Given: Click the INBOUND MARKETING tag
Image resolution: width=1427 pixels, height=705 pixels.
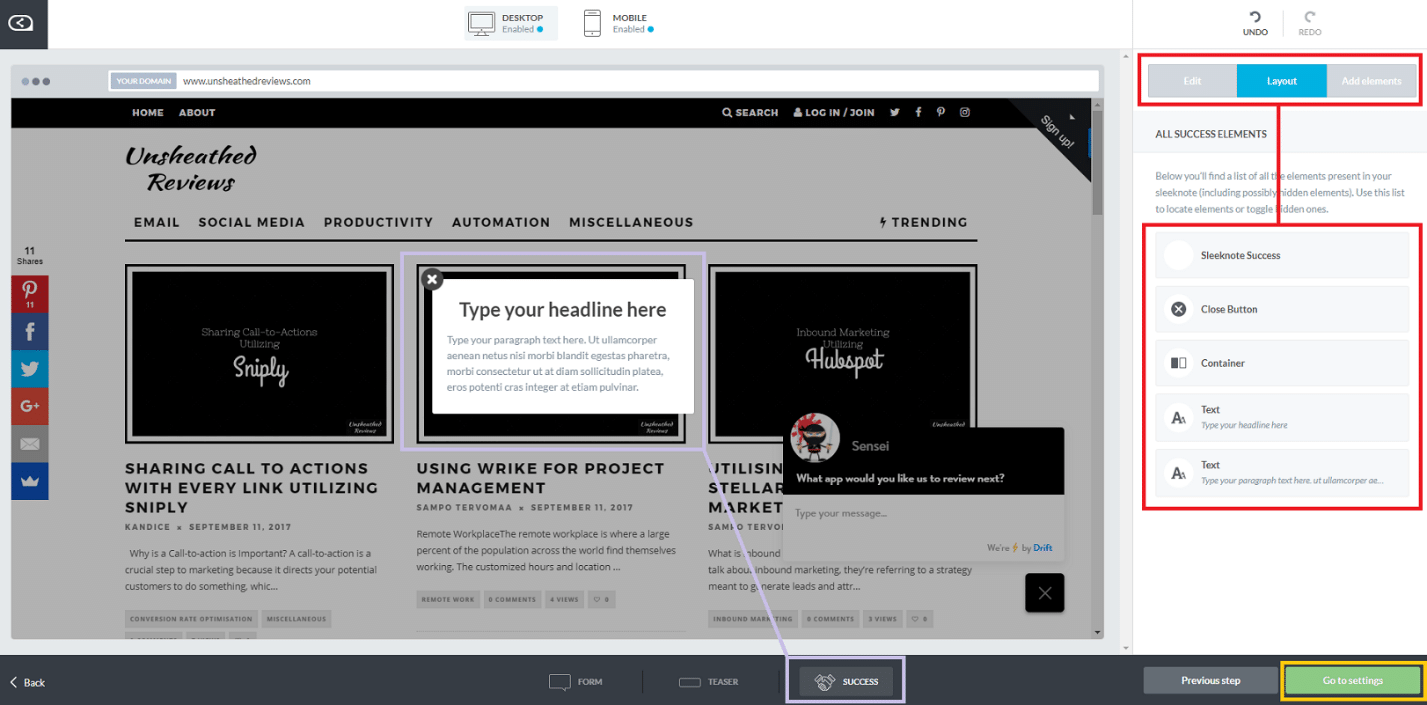Looking at the screenshot, I should point(752,619).
